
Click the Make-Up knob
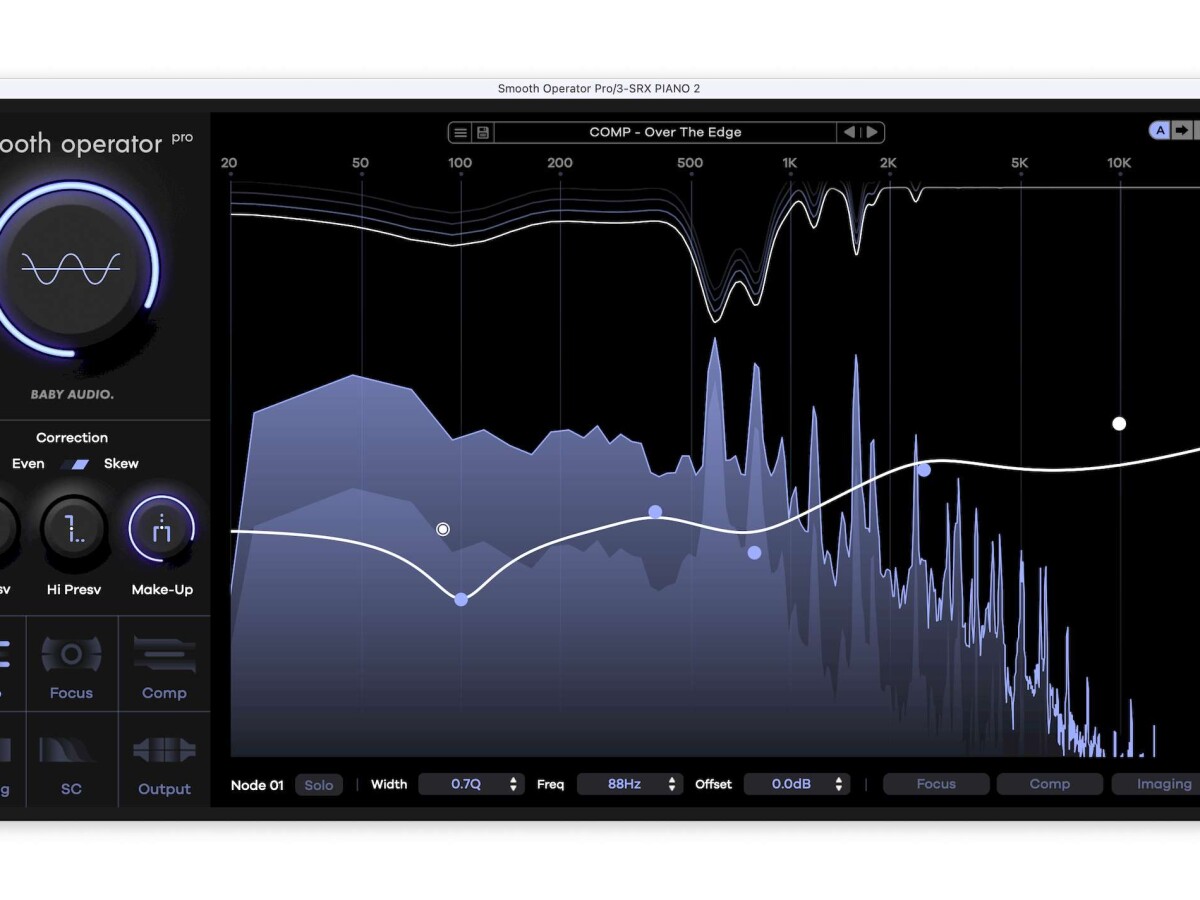(x=162, y=529)
